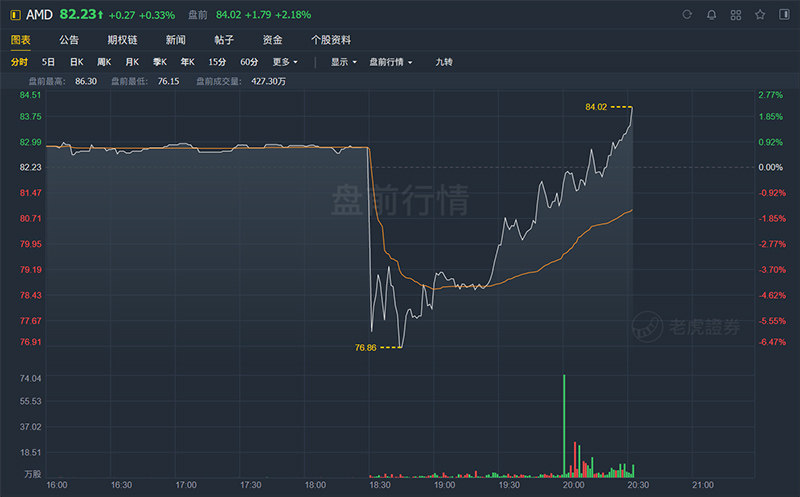800x497 pixels.
Task: Select the 分时 chart period
Action: pyautogui.click(x=19, y=62)
